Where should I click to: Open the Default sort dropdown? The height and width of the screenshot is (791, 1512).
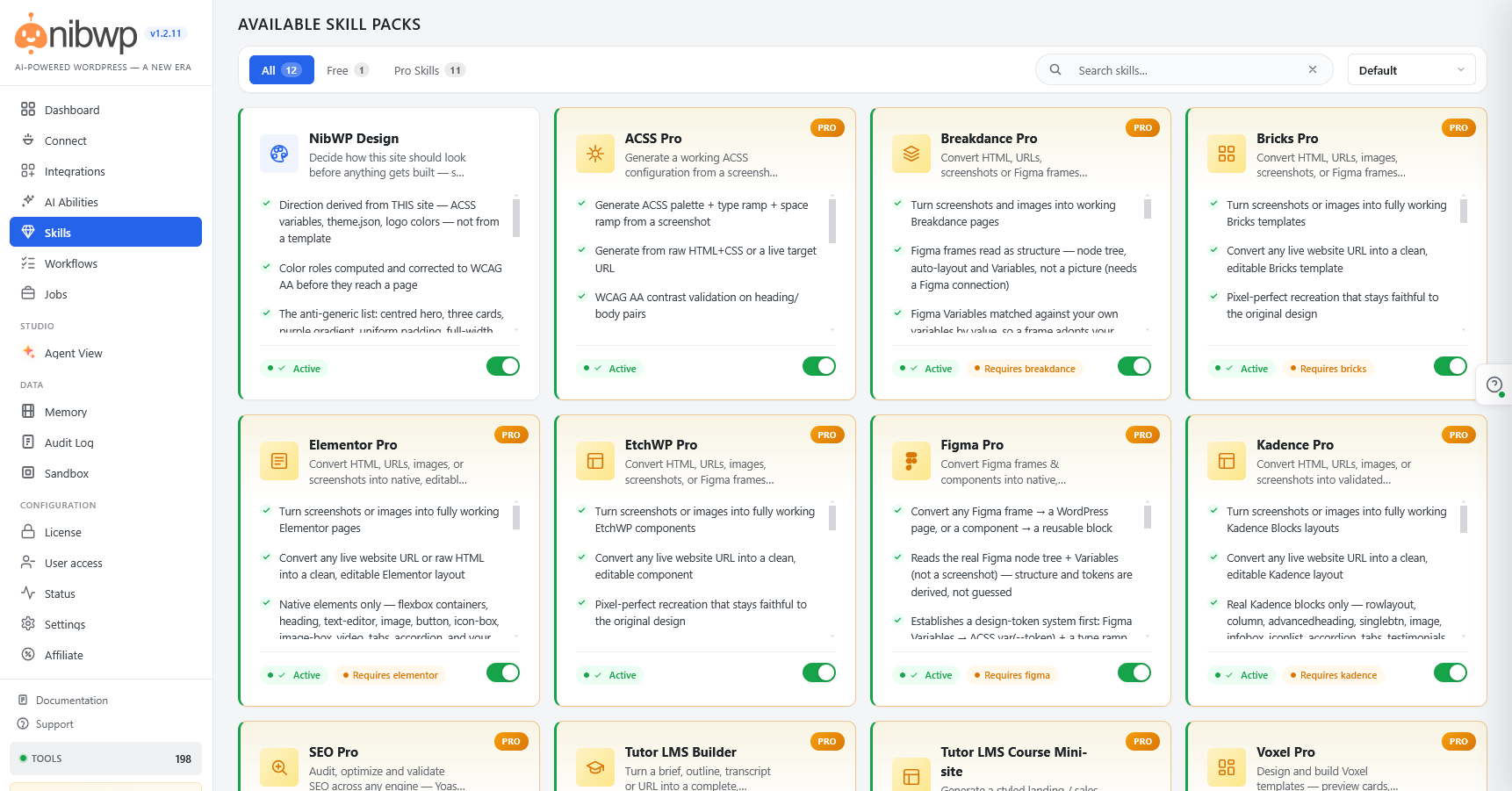tap(1411, 70)
